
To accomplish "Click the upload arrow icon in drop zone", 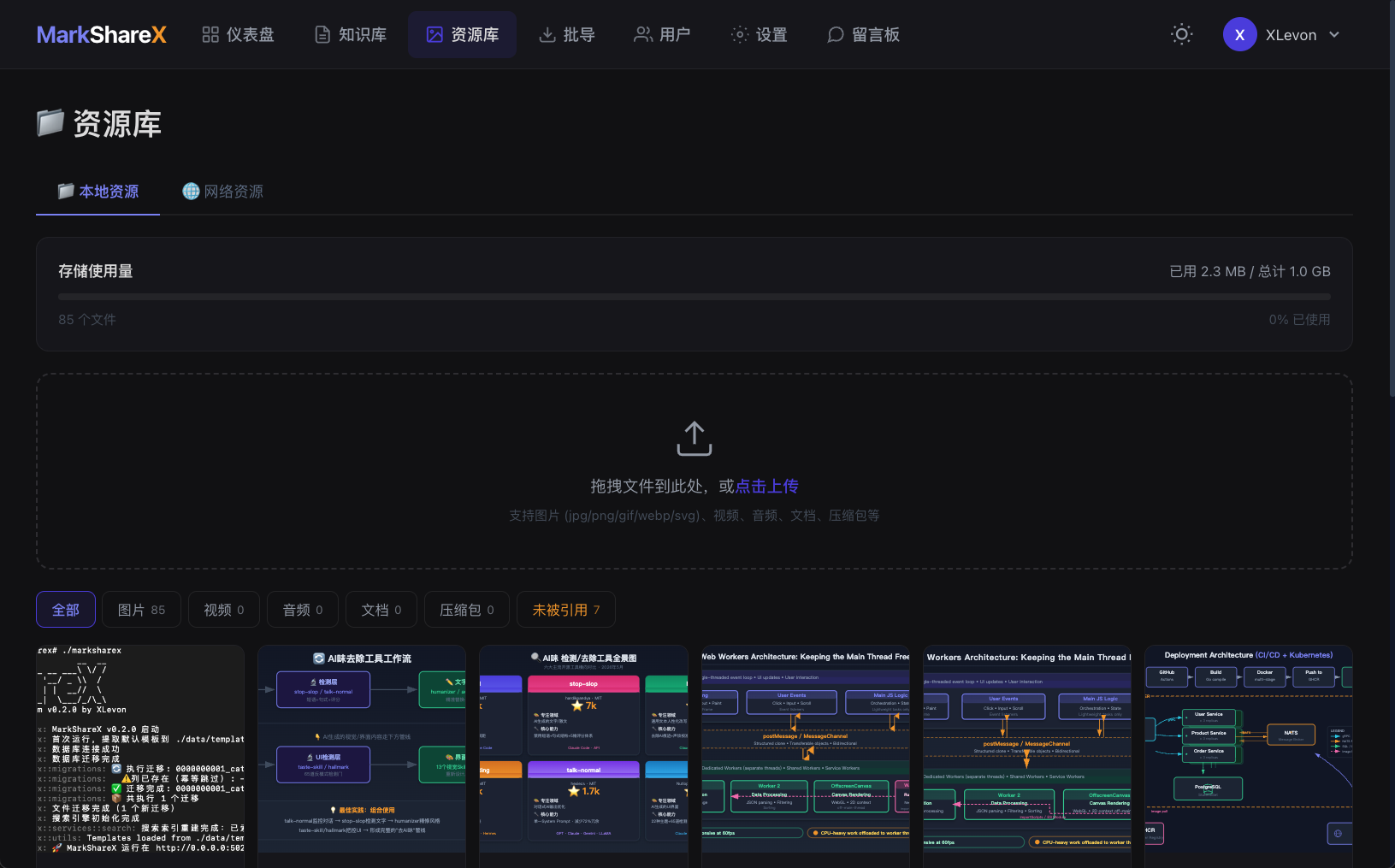I will (695, 439).
